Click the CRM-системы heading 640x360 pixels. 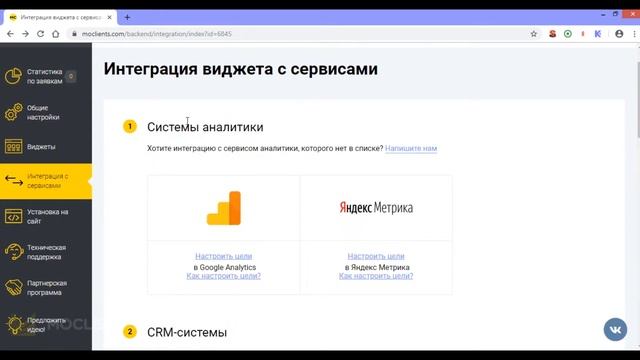(x=187, y=332)
